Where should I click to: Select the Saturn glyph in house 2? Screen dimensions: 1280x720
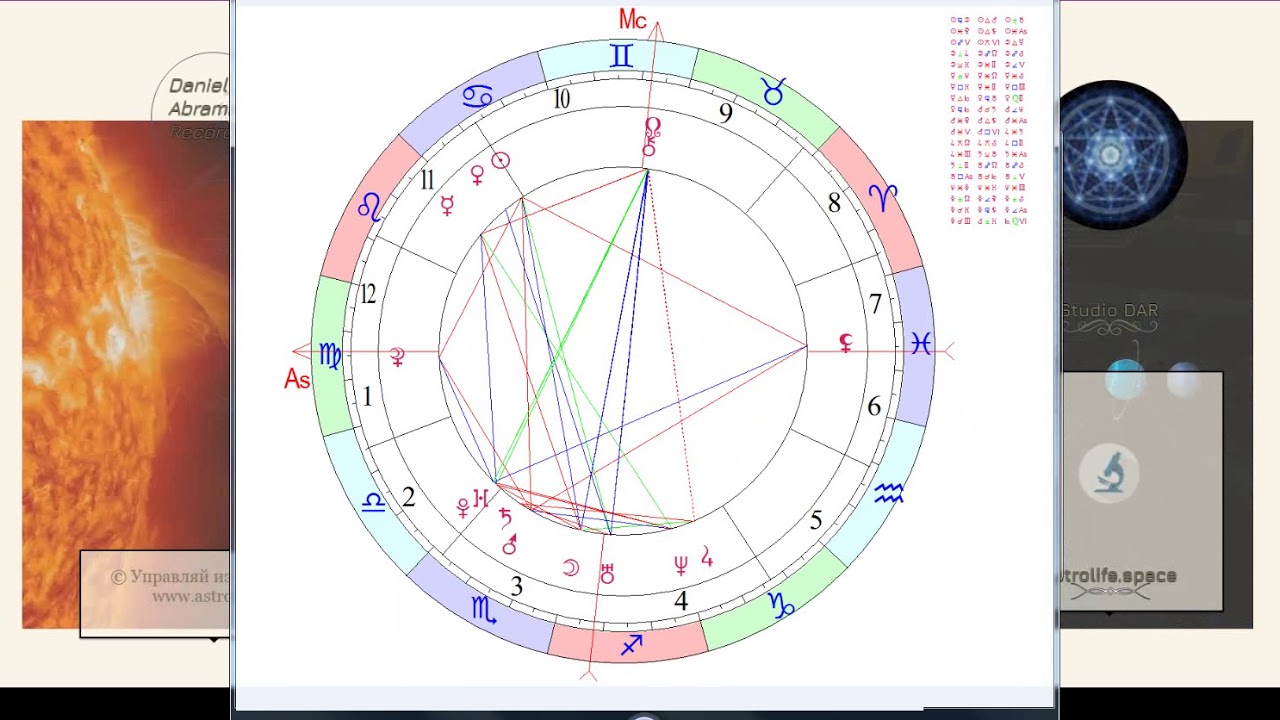505,517
